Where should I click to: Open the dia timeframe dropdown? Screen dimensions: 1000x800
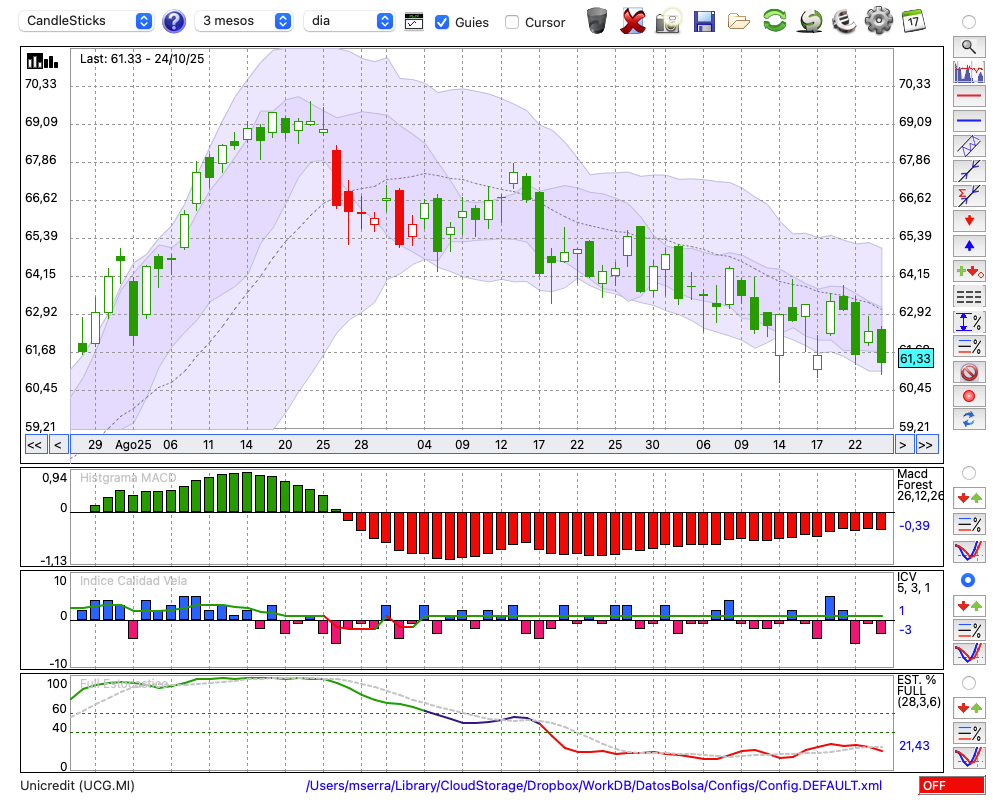tap(348, 21)
